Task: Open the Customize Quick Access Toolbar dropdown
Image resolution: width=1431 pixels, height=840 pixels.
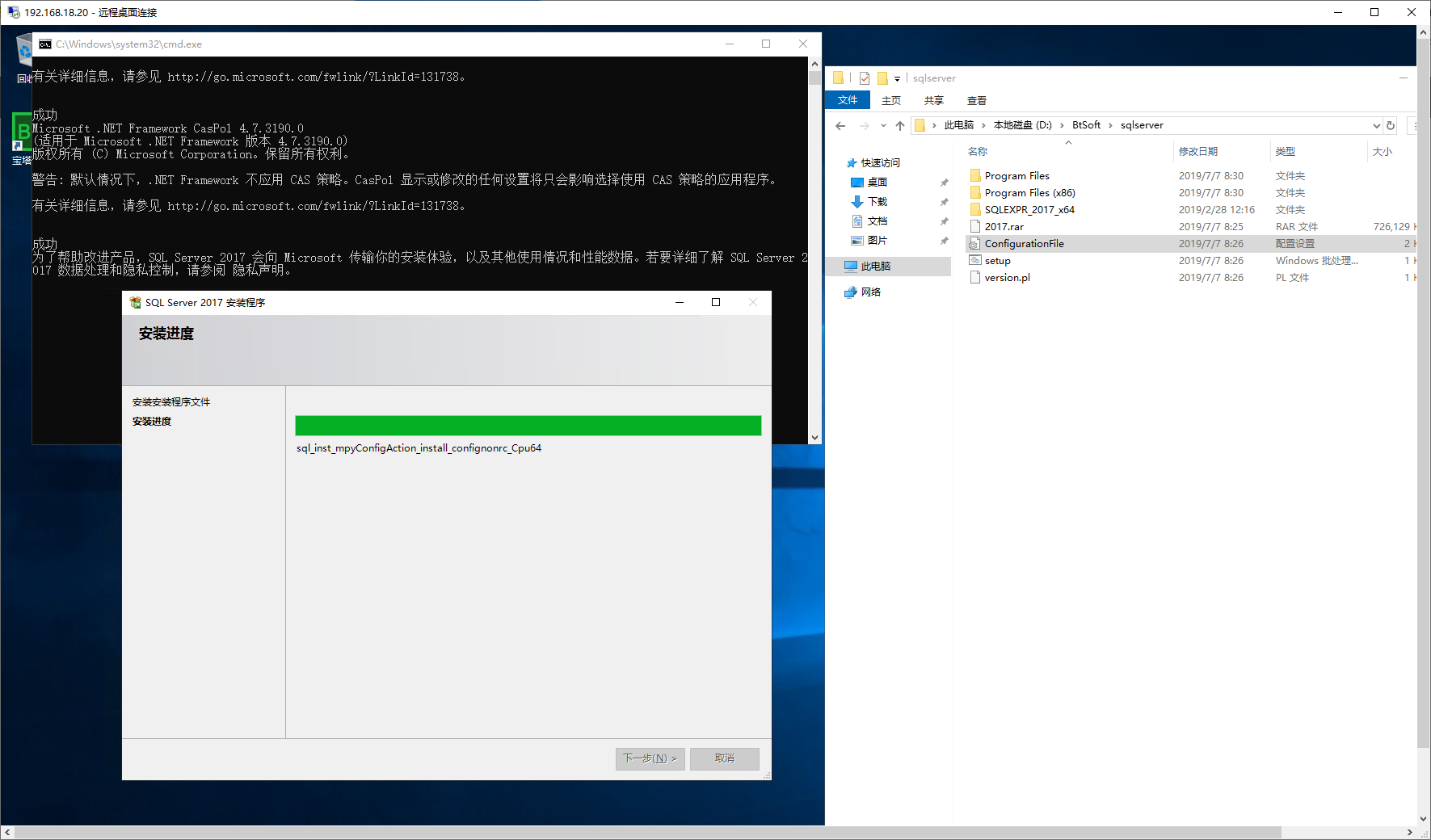Action: [x=897, y=79]
